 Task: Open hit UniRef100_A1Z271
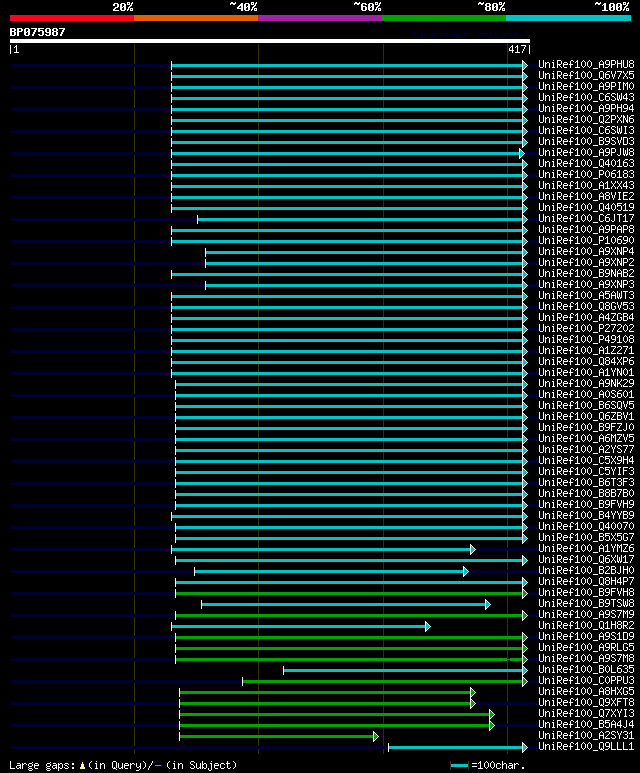[x=586, y=351]
